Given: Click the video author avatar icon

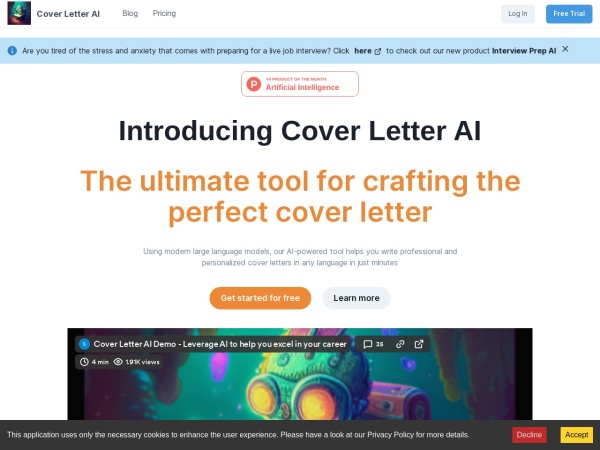Looking at the screenshot, I should click(84, 344).
